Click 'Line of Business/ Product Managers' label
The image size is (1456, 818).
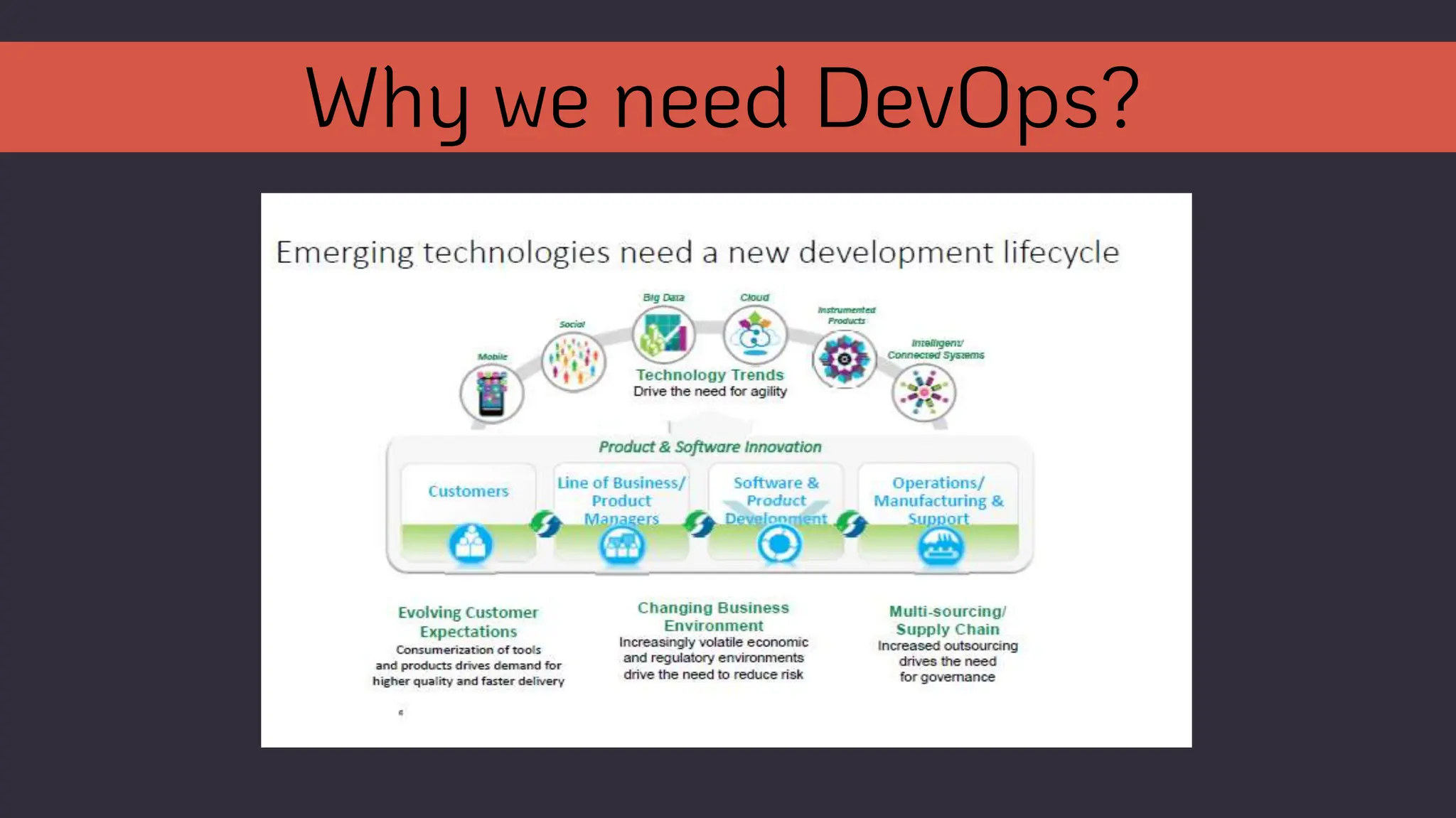621,501
